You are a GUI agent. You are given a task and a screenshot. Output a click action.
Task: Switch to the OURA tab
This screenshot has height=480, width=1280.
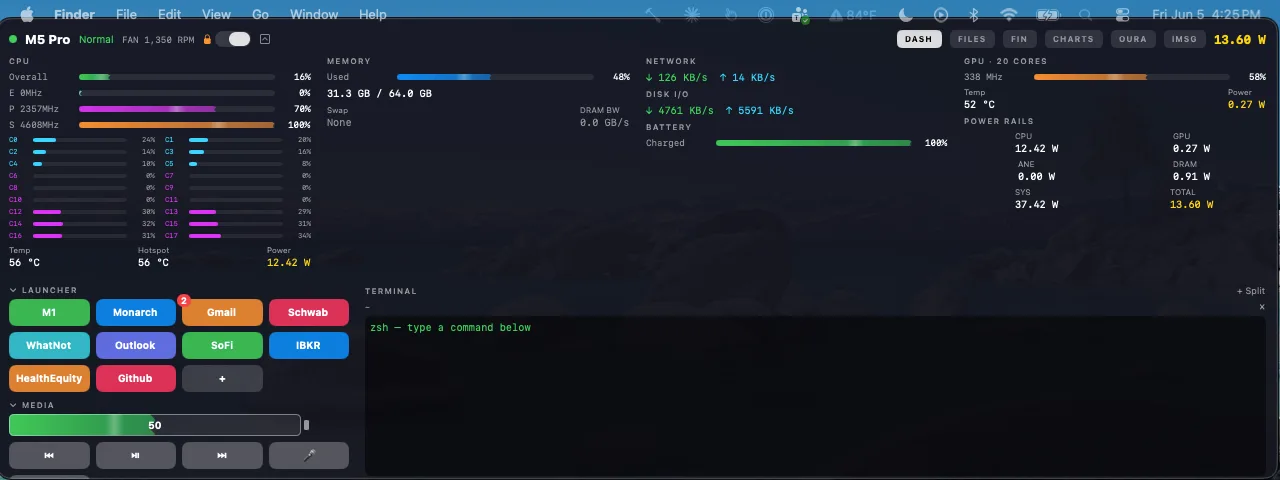tap(1133, 39)
